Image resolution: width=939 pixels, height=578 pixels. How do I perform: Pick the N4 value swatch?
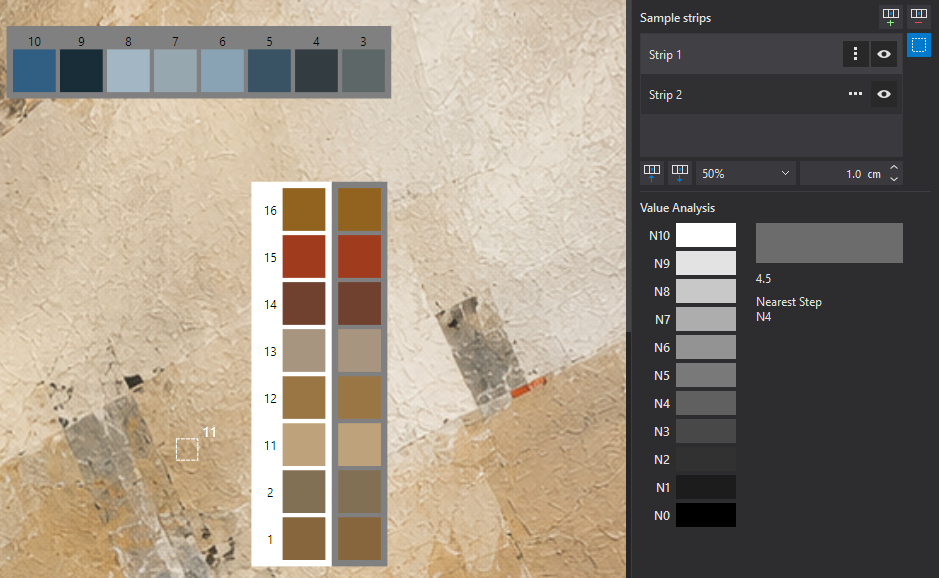[706, 403]
